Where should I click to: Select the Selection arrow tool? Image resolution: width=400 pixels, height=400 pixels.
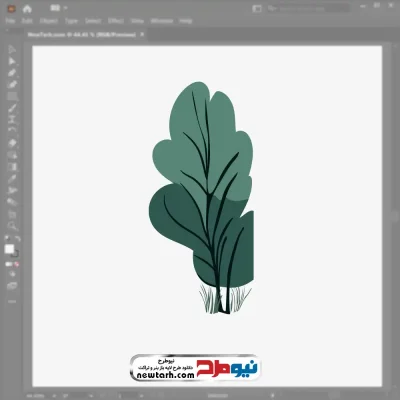[12, 49]
